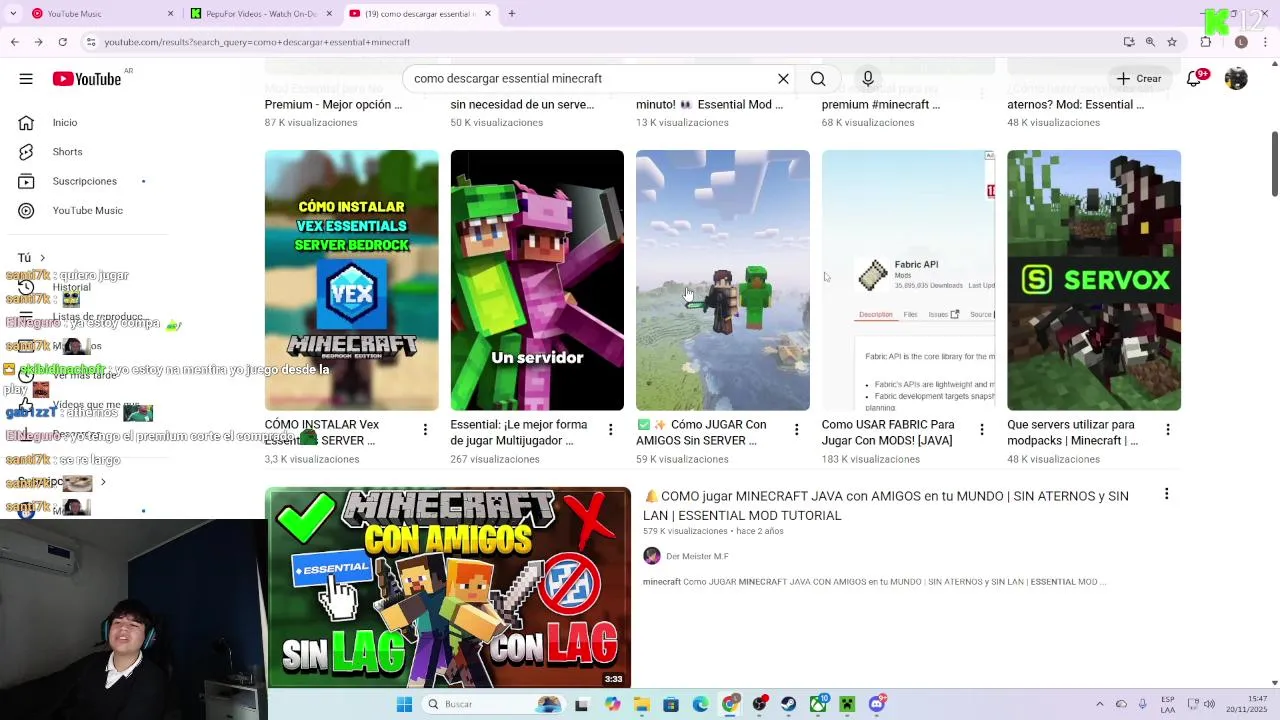1280x720 pixels.
Task: Close the YouTube Music tab
Action: 170,14
